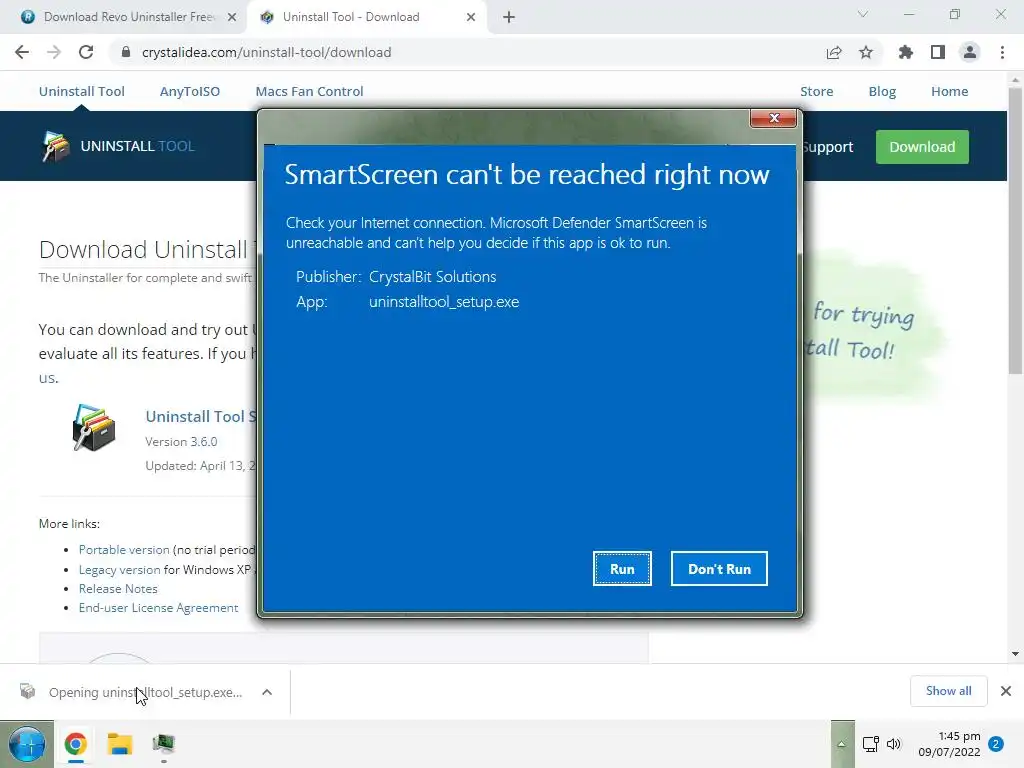
Task: Share this page using share icon
Action: tap(834, 52)
